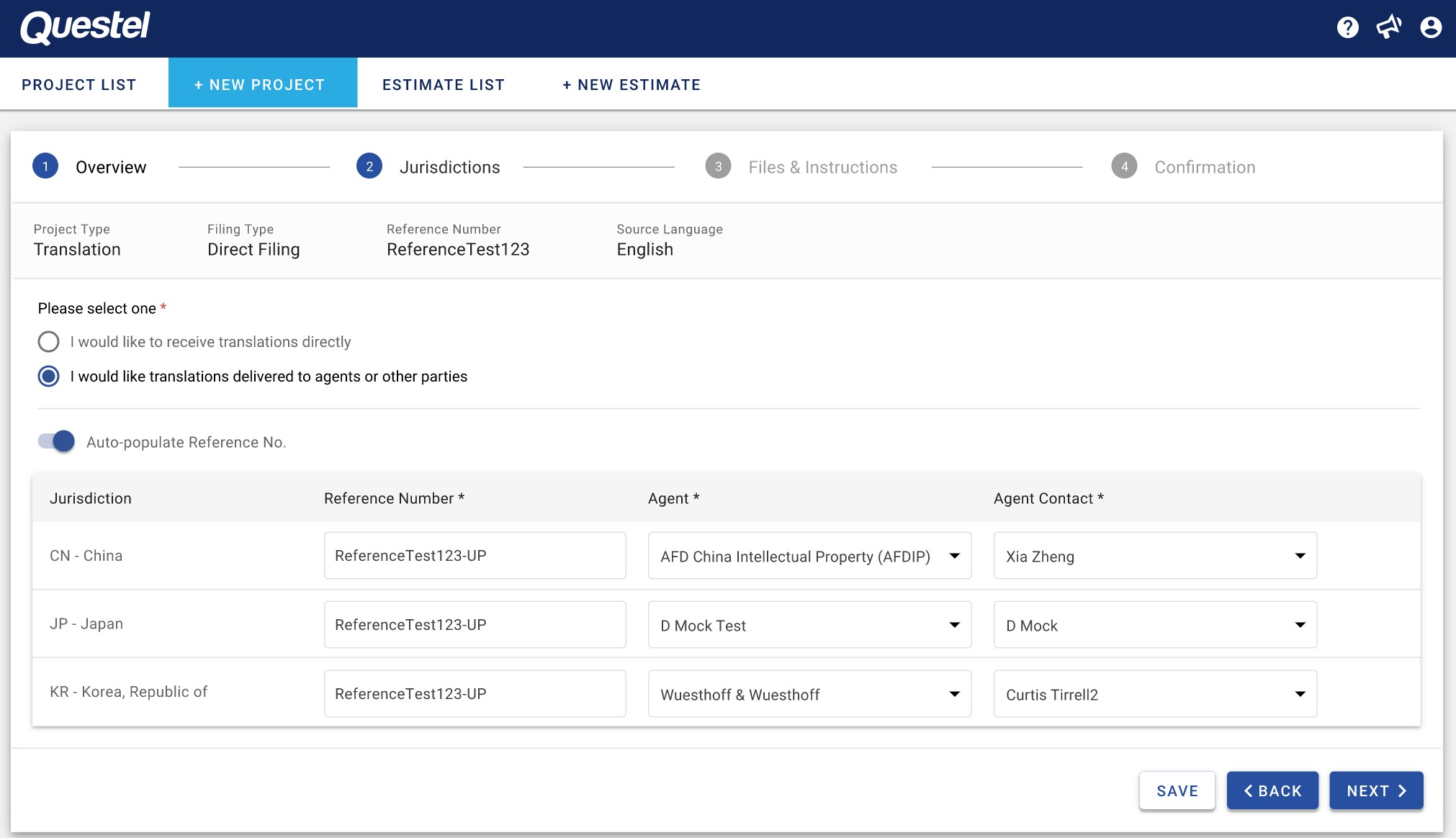The image size is (1456, 838).
Task: Open the user account profile icon
Action: pyautogui.click(x=1430, y=27)
